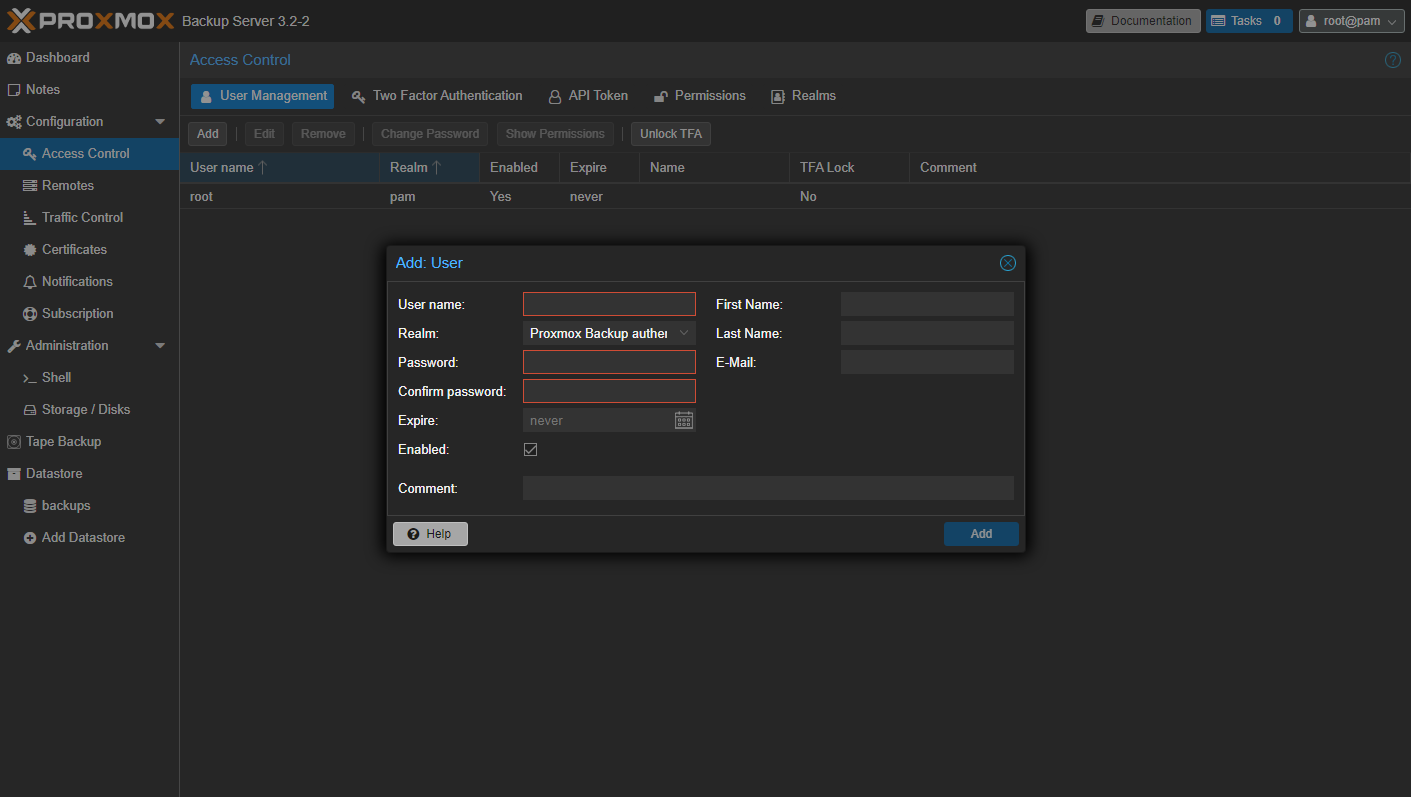Click the Traffic Control chart icon

coord(30,218)
